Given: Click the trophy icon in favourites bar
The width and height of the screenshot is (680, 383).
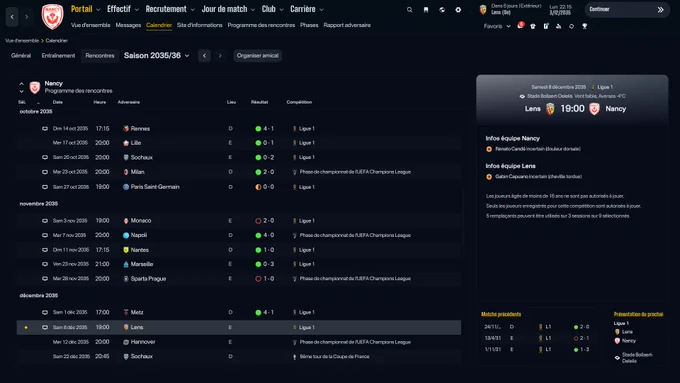Looking at the screenshot, I should [585, 26].
